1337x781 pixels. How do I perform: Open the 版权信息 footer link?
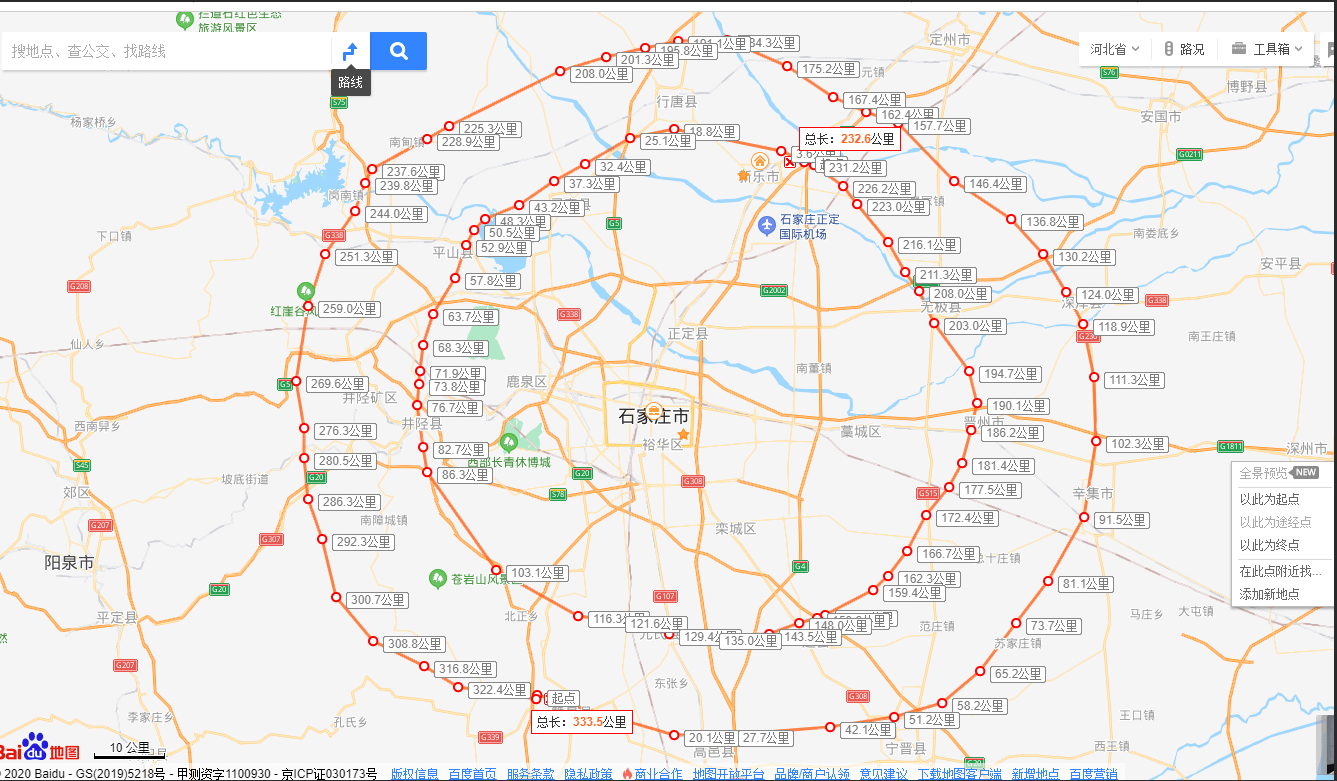(x=414, y=774)
